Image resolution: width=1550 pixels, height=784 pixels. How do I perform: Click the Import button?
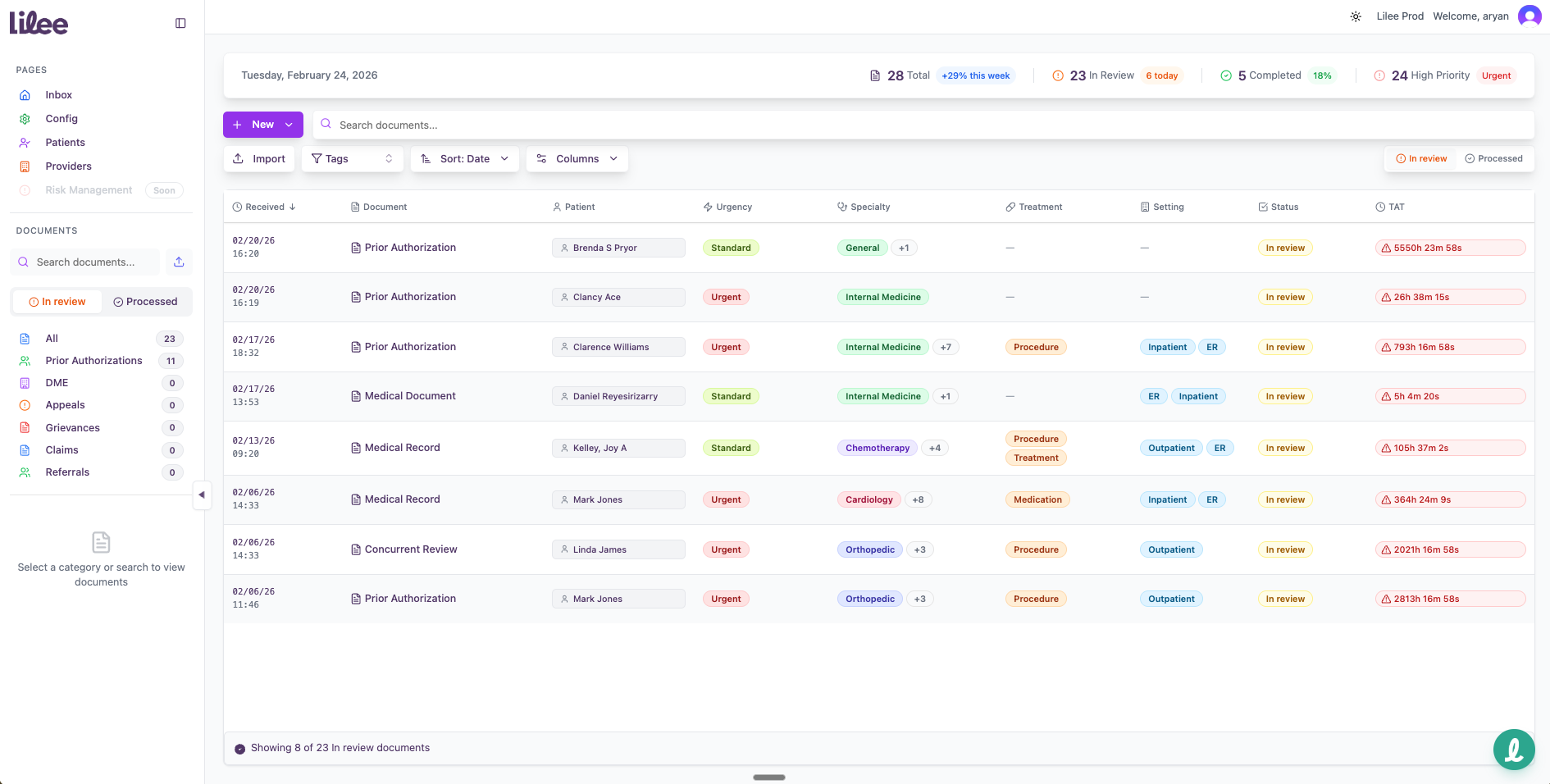click(259, 159)
